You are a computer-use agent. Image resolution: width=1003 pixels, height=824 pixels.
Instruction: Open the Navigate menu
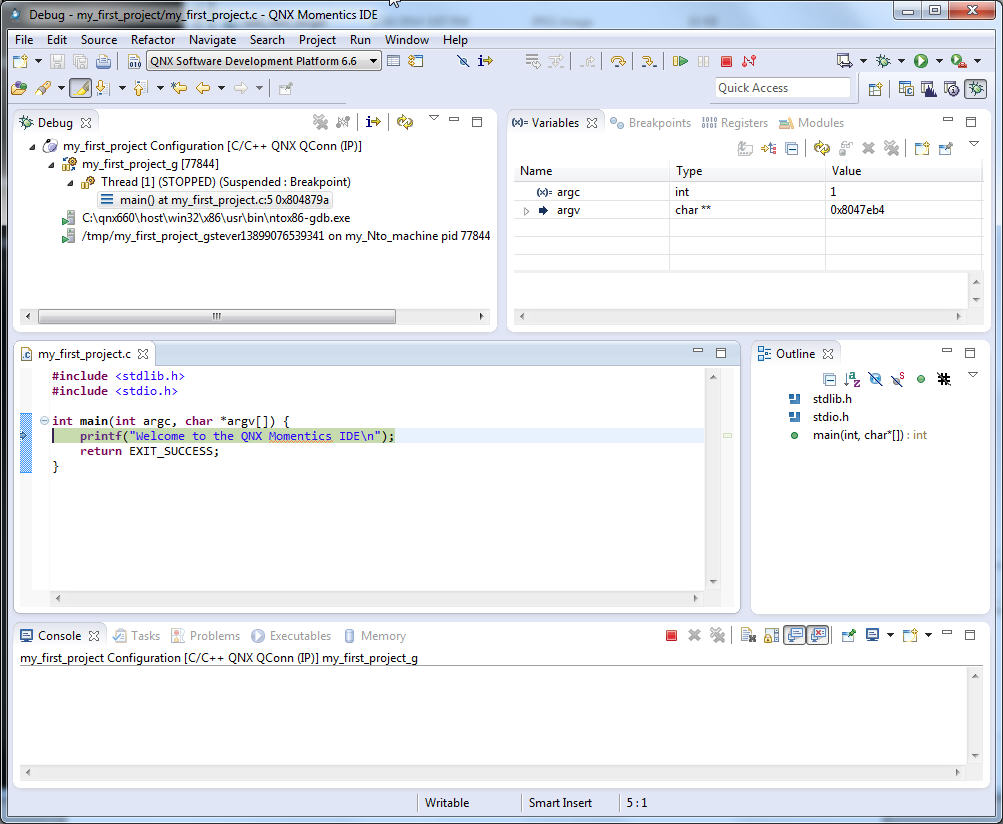point(212,40)
